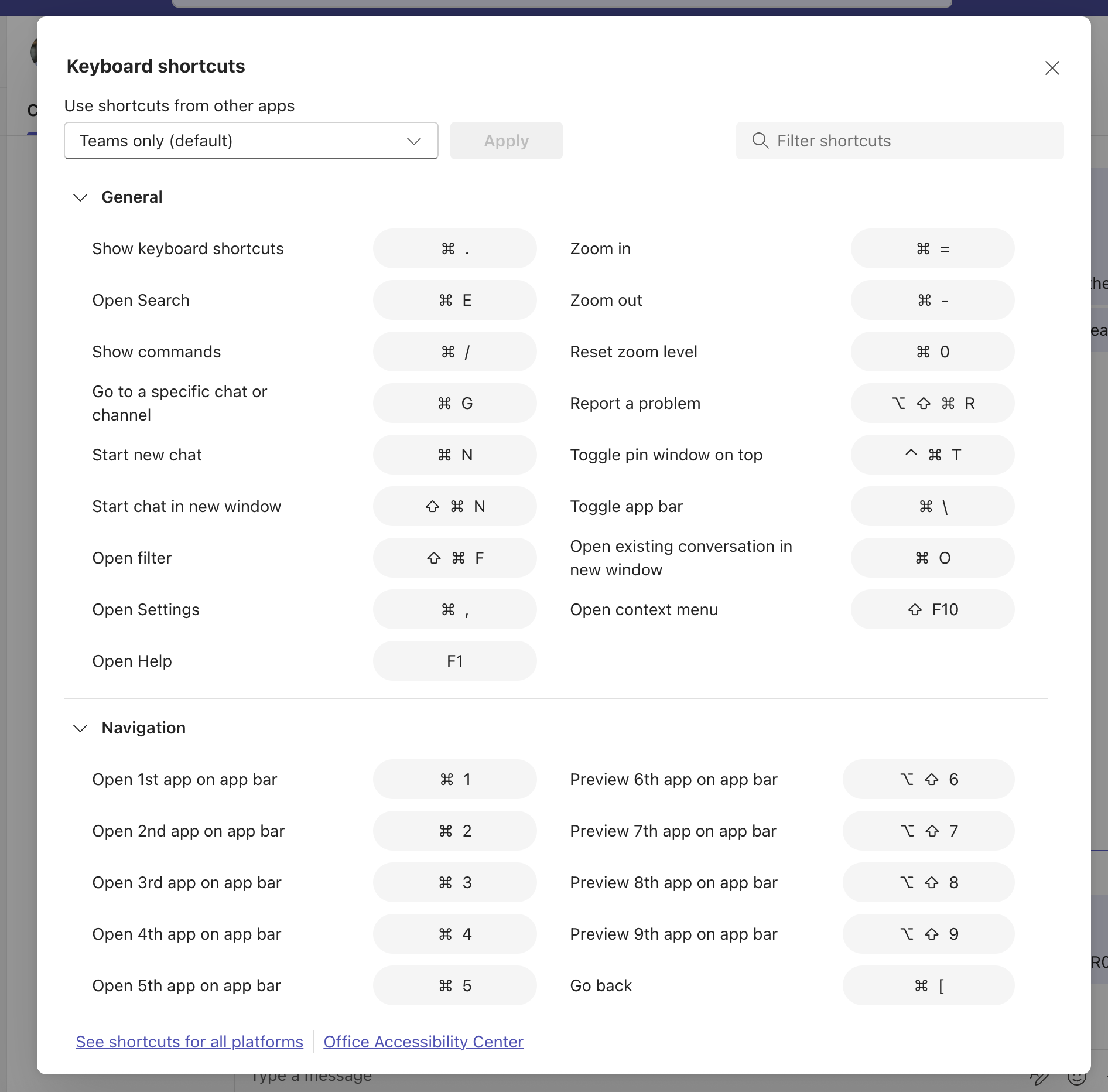Screen dimensions: 1108x1092
Task: Click the 'Open filter' label
Action: [x=132, y=558]
